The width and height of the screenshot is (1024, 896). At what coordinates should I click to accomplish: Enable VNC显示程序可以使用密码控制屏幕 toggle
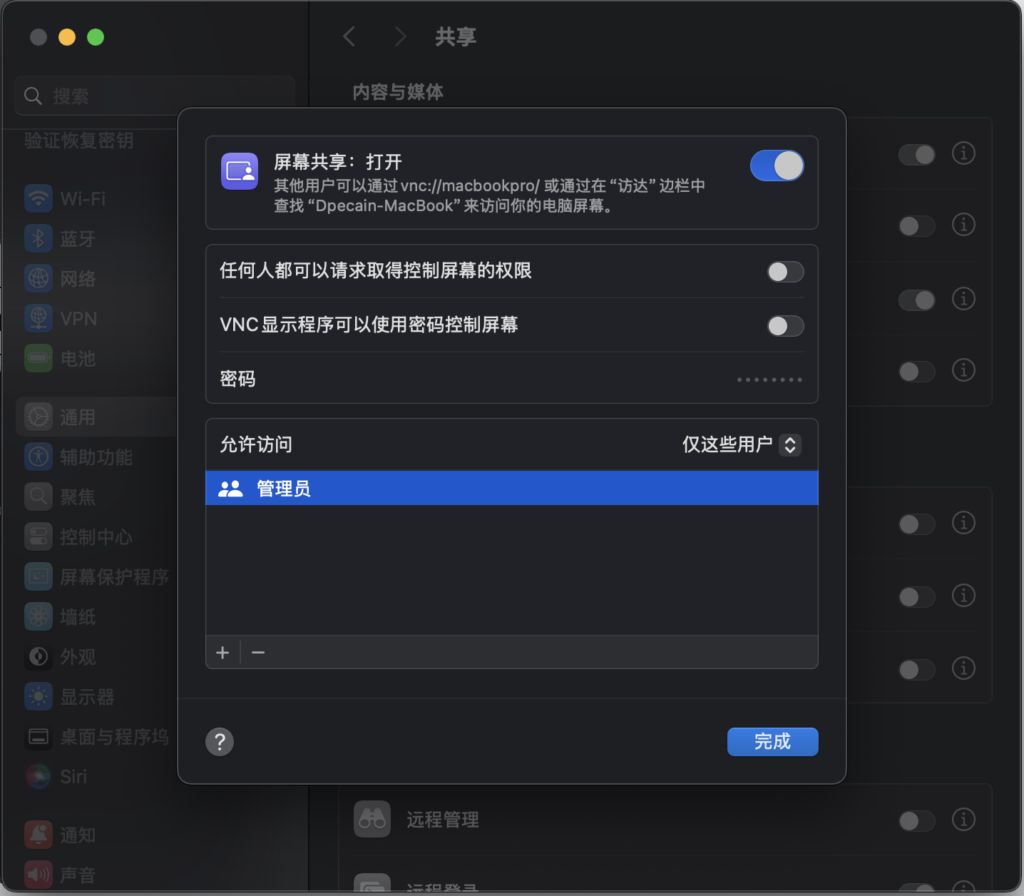tap(785, 326)
